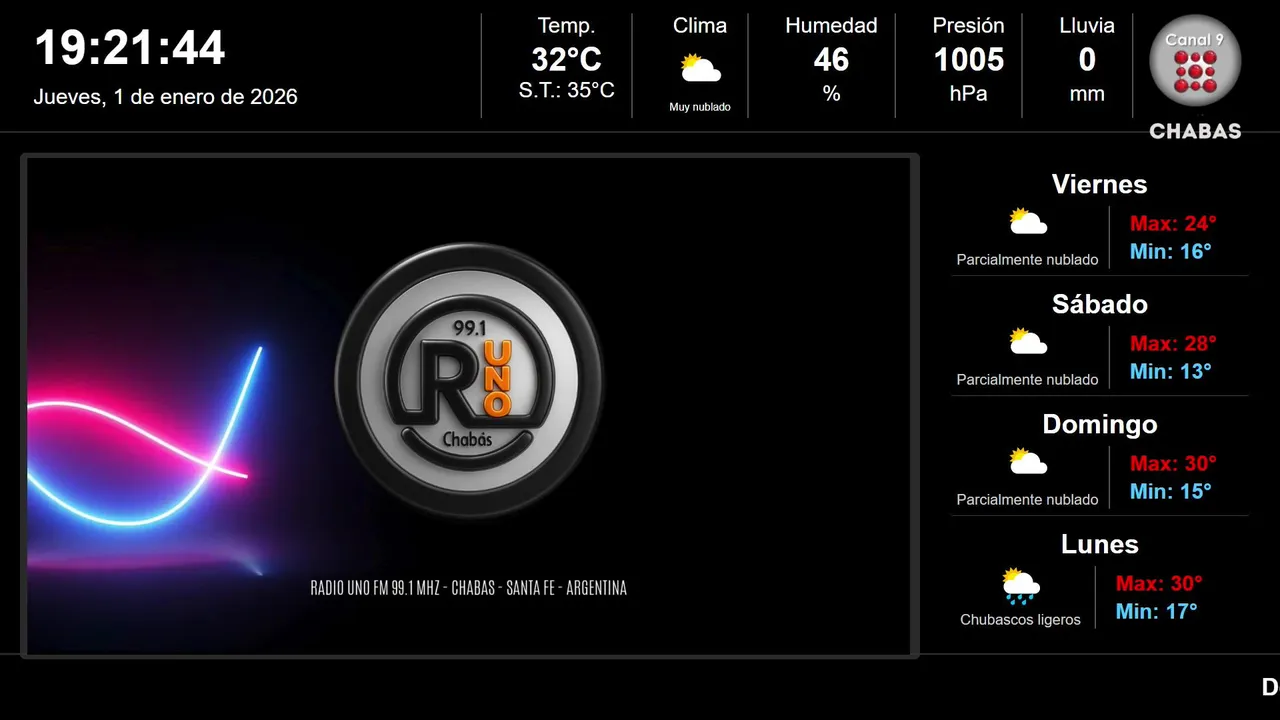Click the Muy nublado caption
The image size is (1280, 720).
[x=700, y=107]
